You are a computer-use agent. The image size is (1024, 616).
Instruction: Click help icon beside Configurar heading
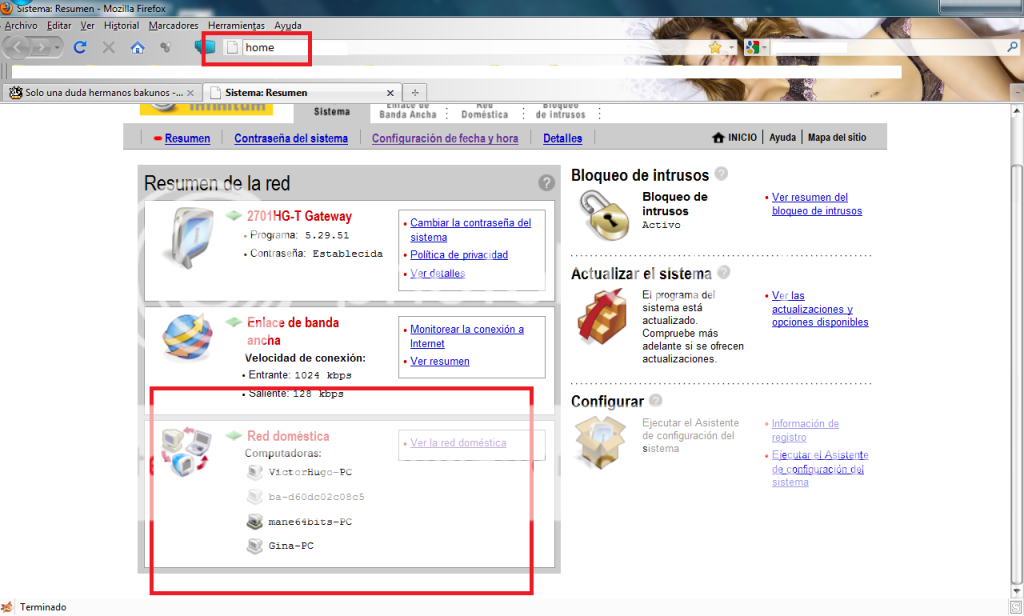click(656, 400)
